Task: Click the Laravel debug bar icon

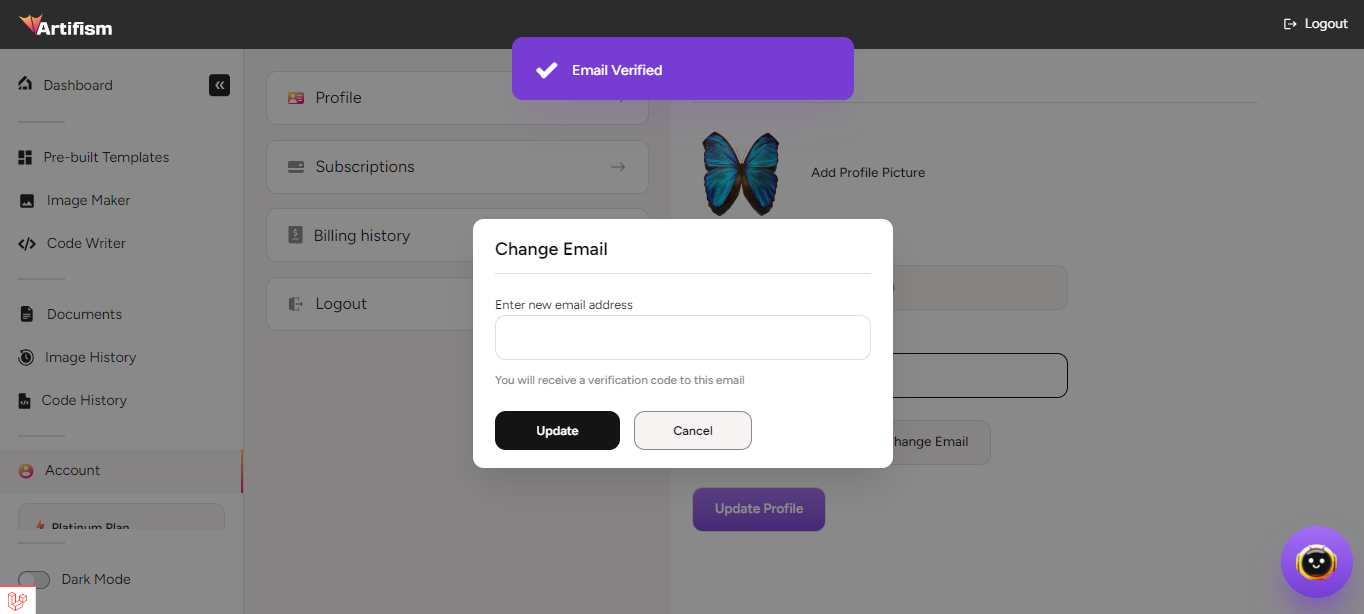Action: tap(17, 601)
